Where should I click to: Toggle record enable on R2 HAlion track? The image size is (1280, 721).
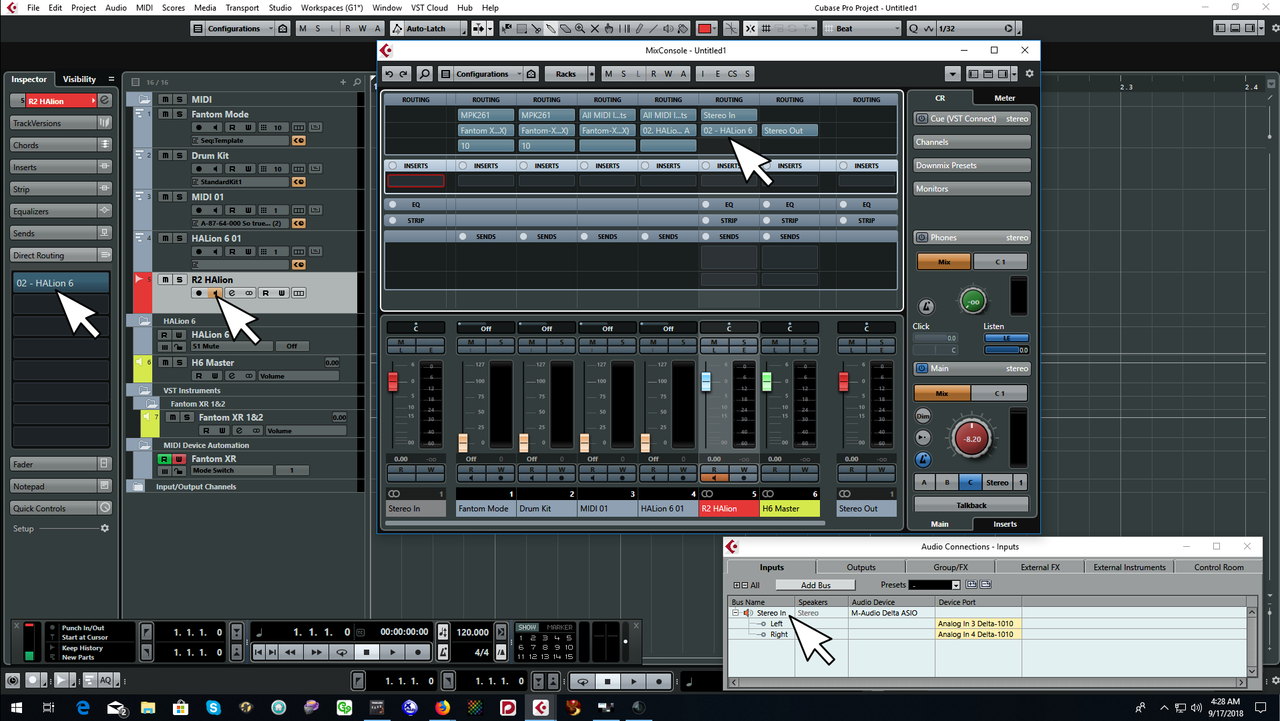pos(199,293)
